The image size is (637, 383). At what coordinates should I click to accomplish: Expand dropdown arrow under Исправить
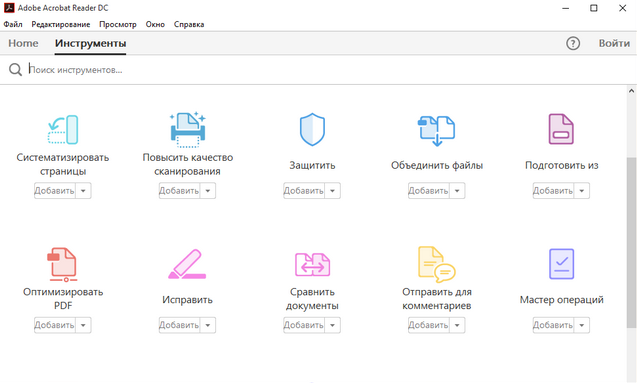pos(208,325)
